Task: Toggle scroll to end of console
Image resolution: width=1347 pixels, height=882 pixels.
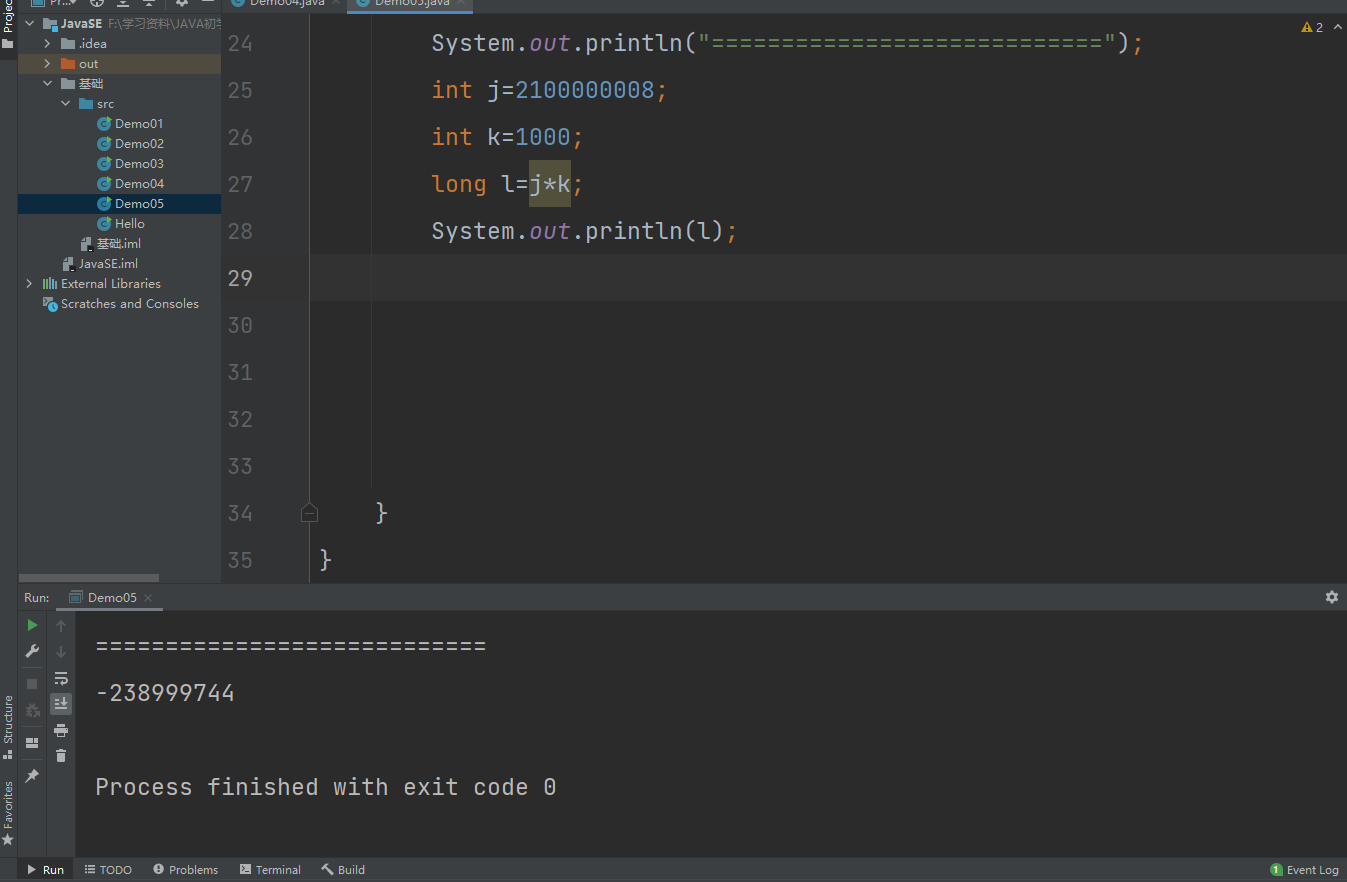Action: pyautogui.click(x=61, y=704)
